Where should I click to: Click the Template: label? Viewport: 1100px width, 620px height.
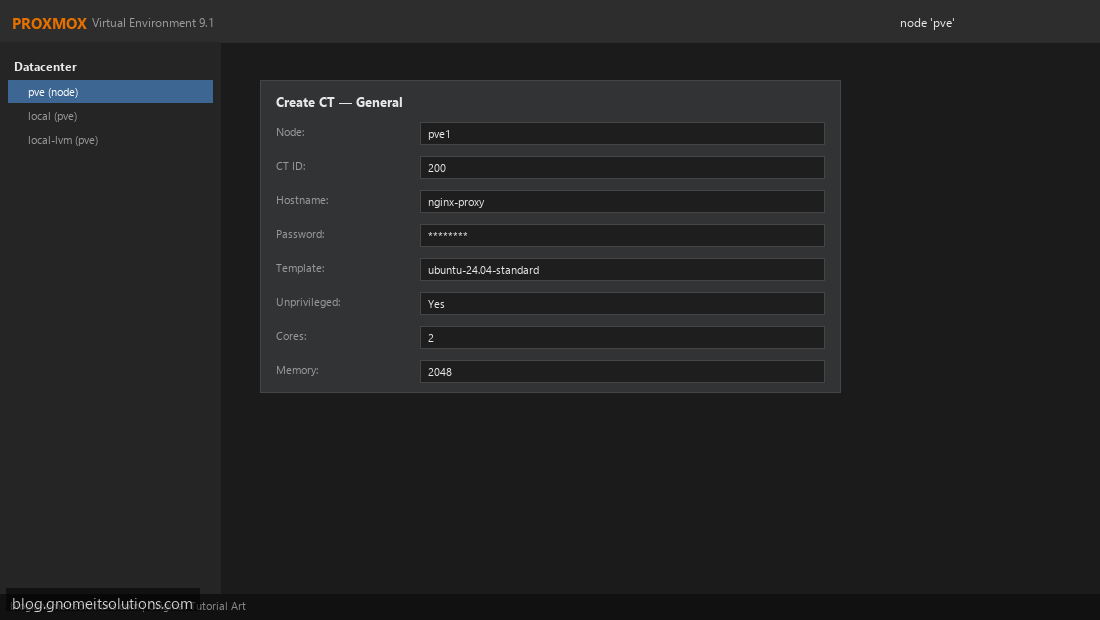point(300,268)
